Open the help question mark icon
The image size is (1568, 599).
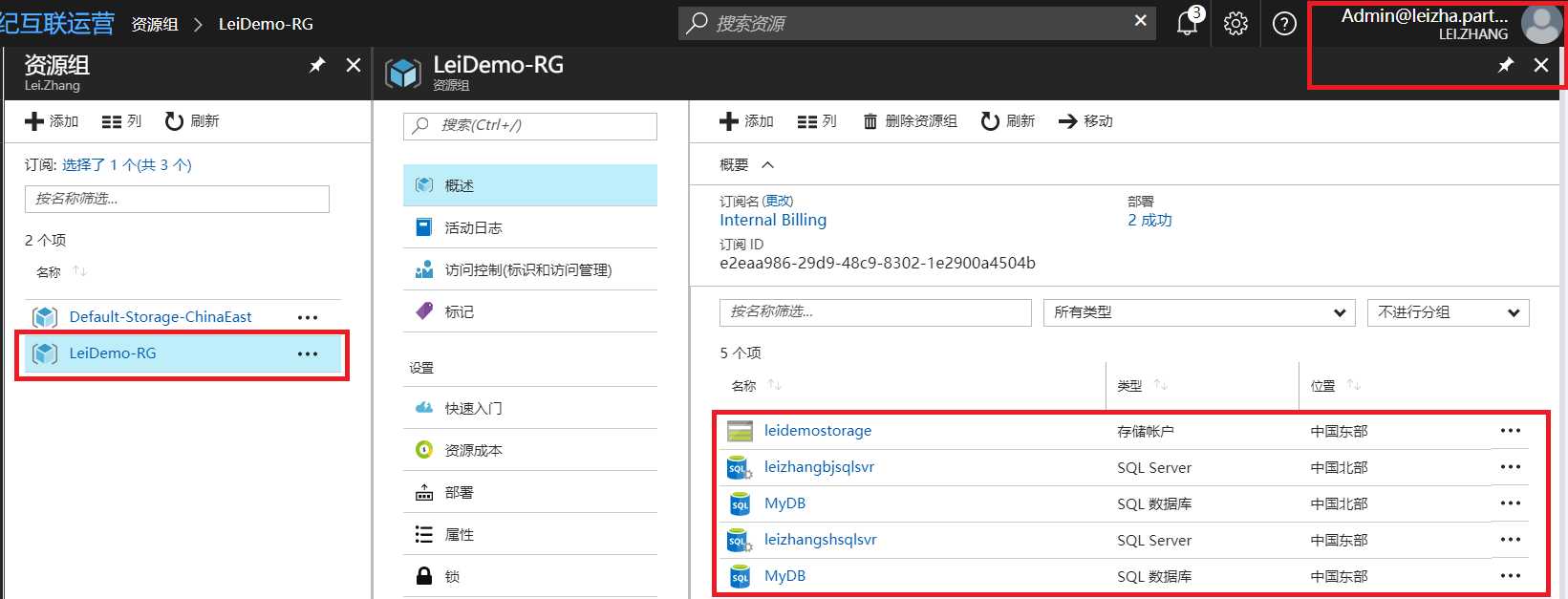pos(1284,23)
